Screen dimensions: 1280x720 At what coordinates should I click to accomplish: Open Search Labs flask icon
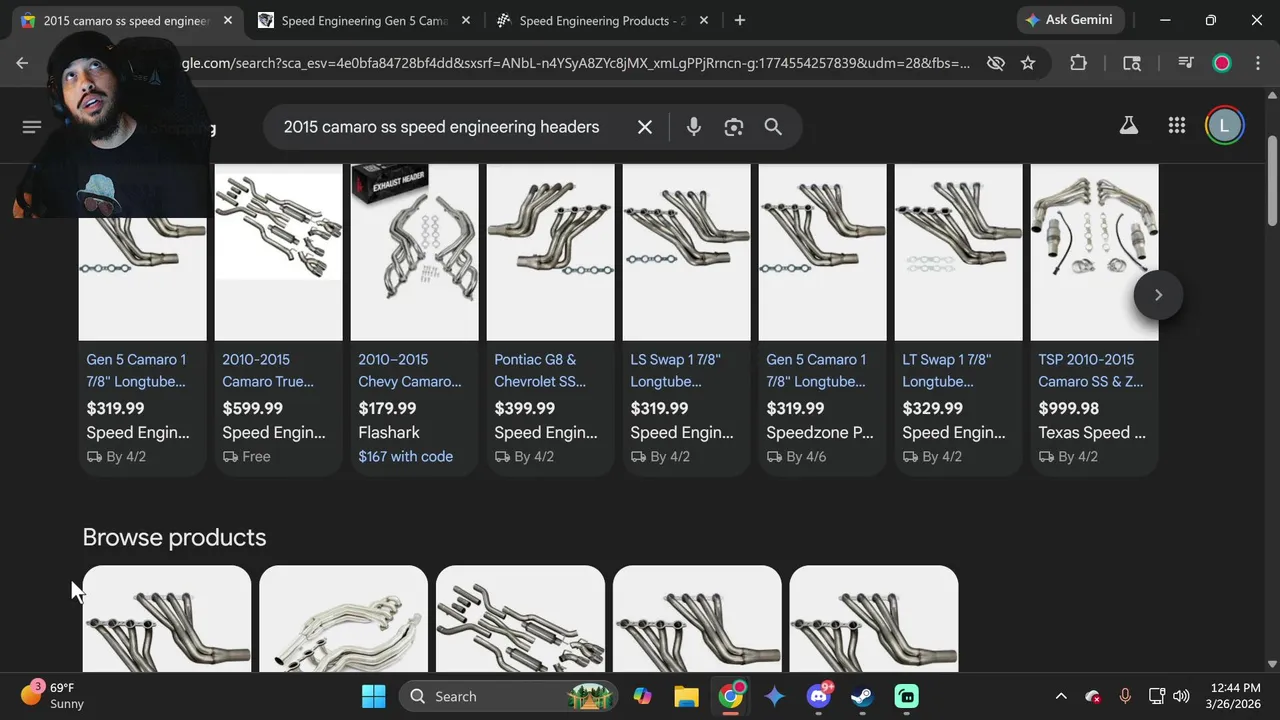coord(1128,126)
